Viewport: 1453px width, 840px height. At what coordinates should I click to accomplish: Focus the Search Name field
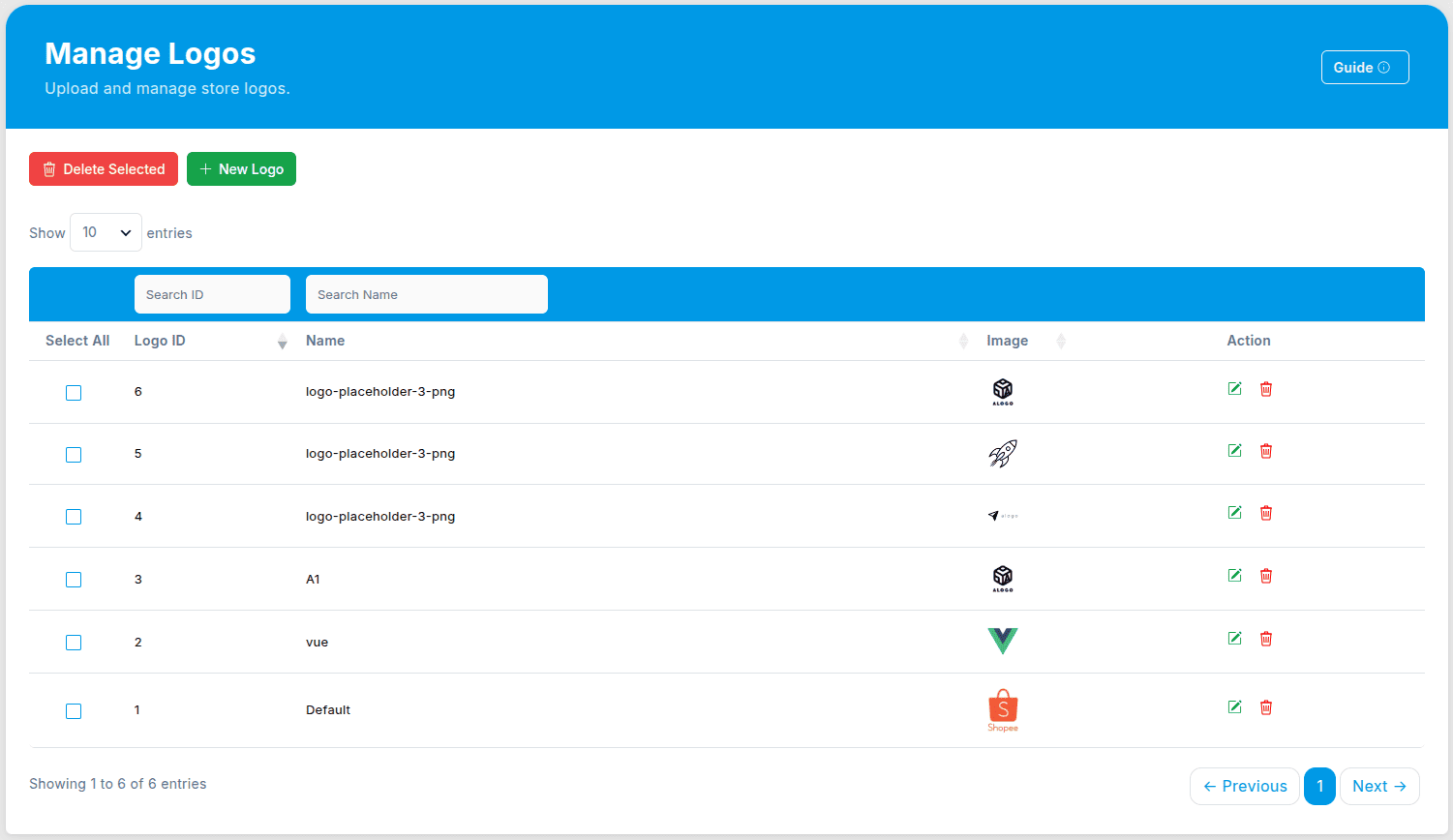point(427,294)
